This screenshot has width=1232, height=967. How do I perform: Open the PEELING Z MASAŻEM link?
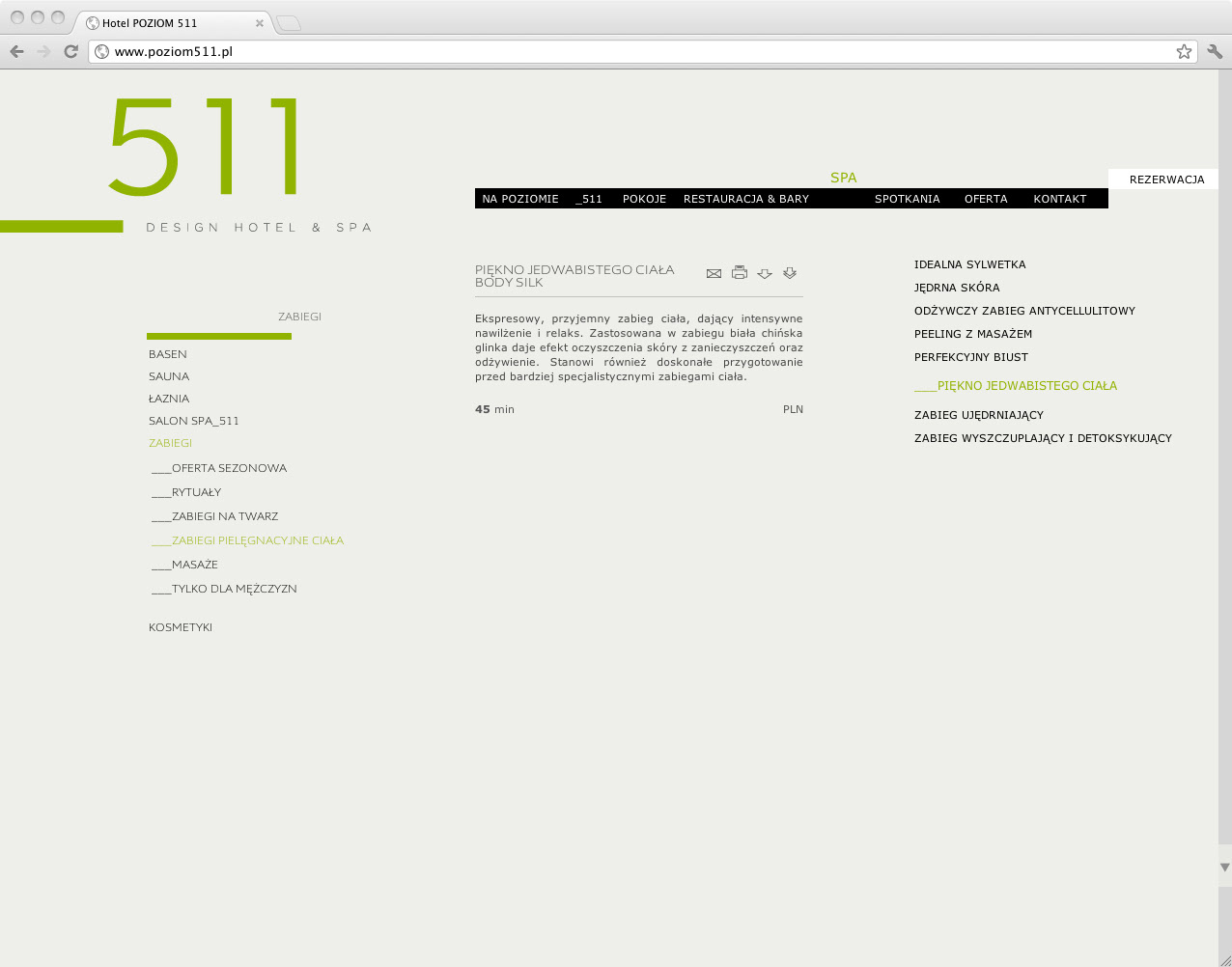coord(972,334)
